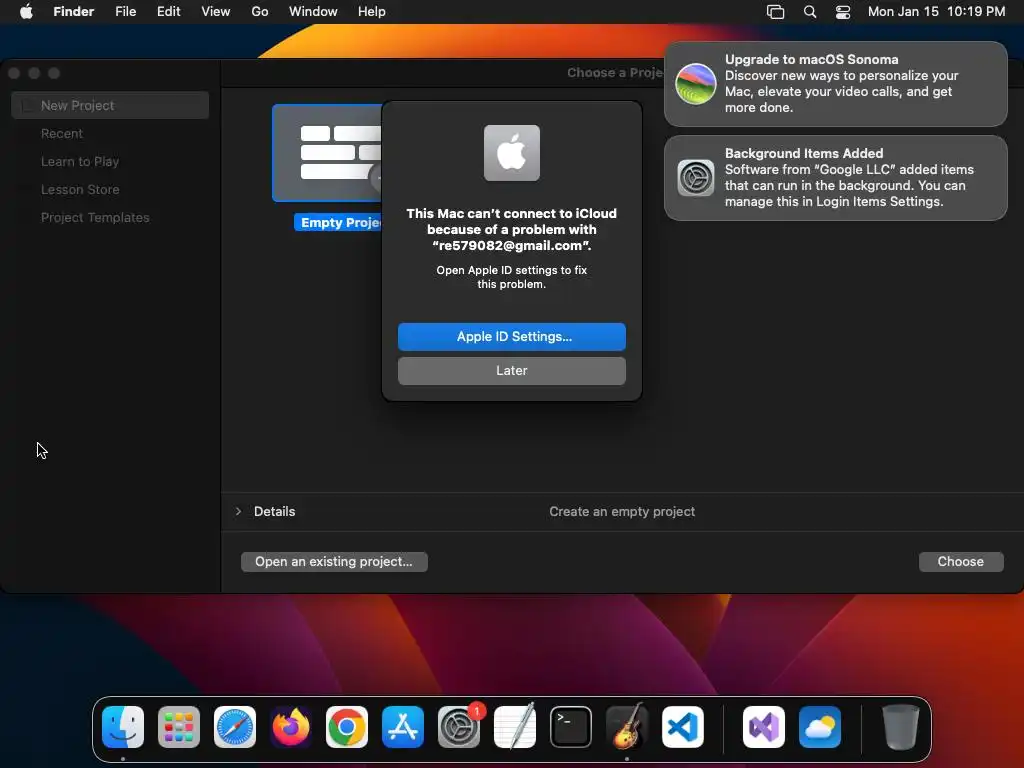Image resolution: width=1024 pixels, height=768 pixels.
Task: Select New Project in the sidebar
Action: (110, 105)
